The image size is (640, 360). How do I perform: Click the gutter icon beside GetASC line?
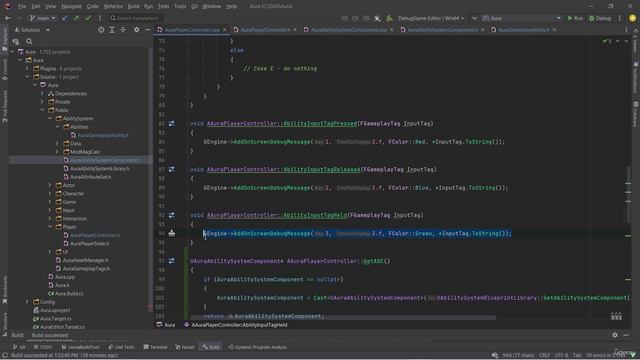coord(171,261)
